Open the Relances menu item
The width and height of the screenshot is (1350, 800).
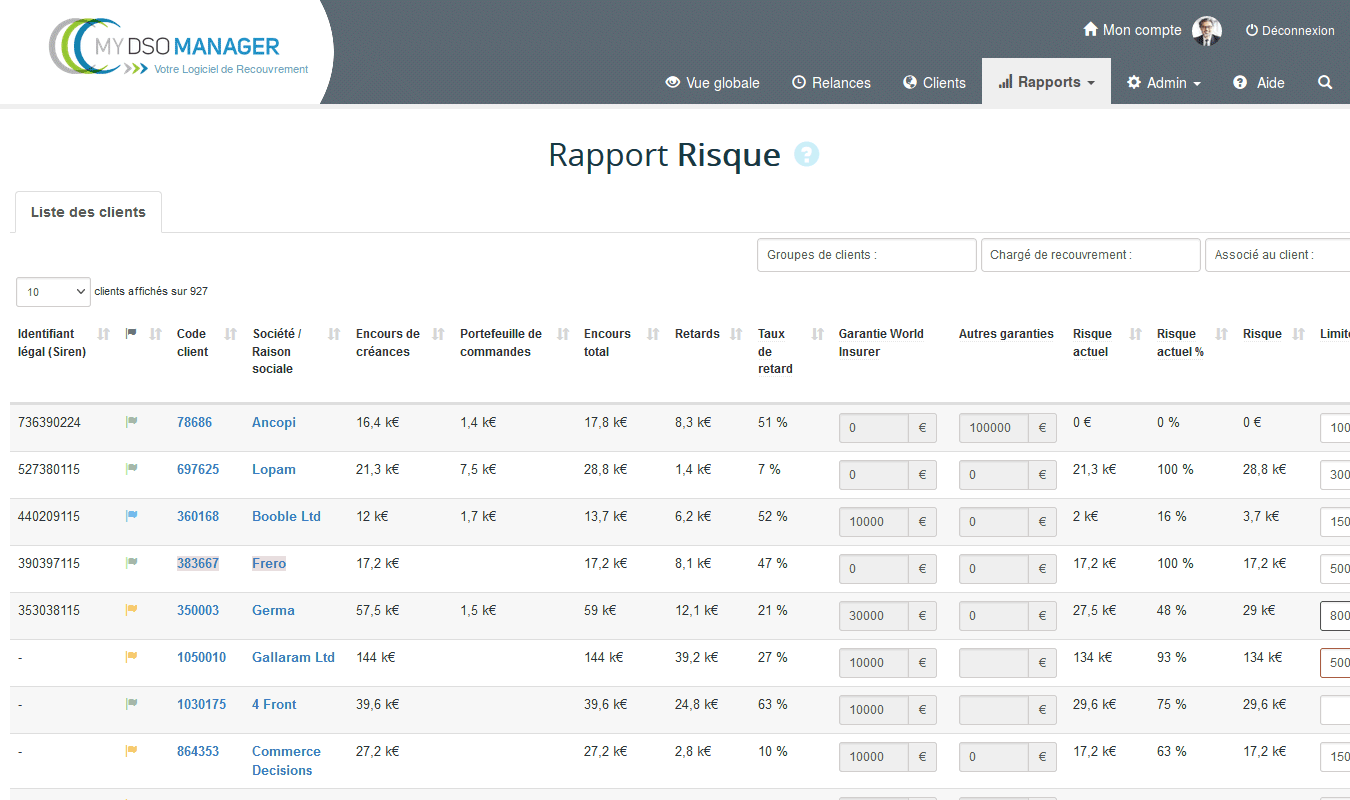click(x=831, y=83)
